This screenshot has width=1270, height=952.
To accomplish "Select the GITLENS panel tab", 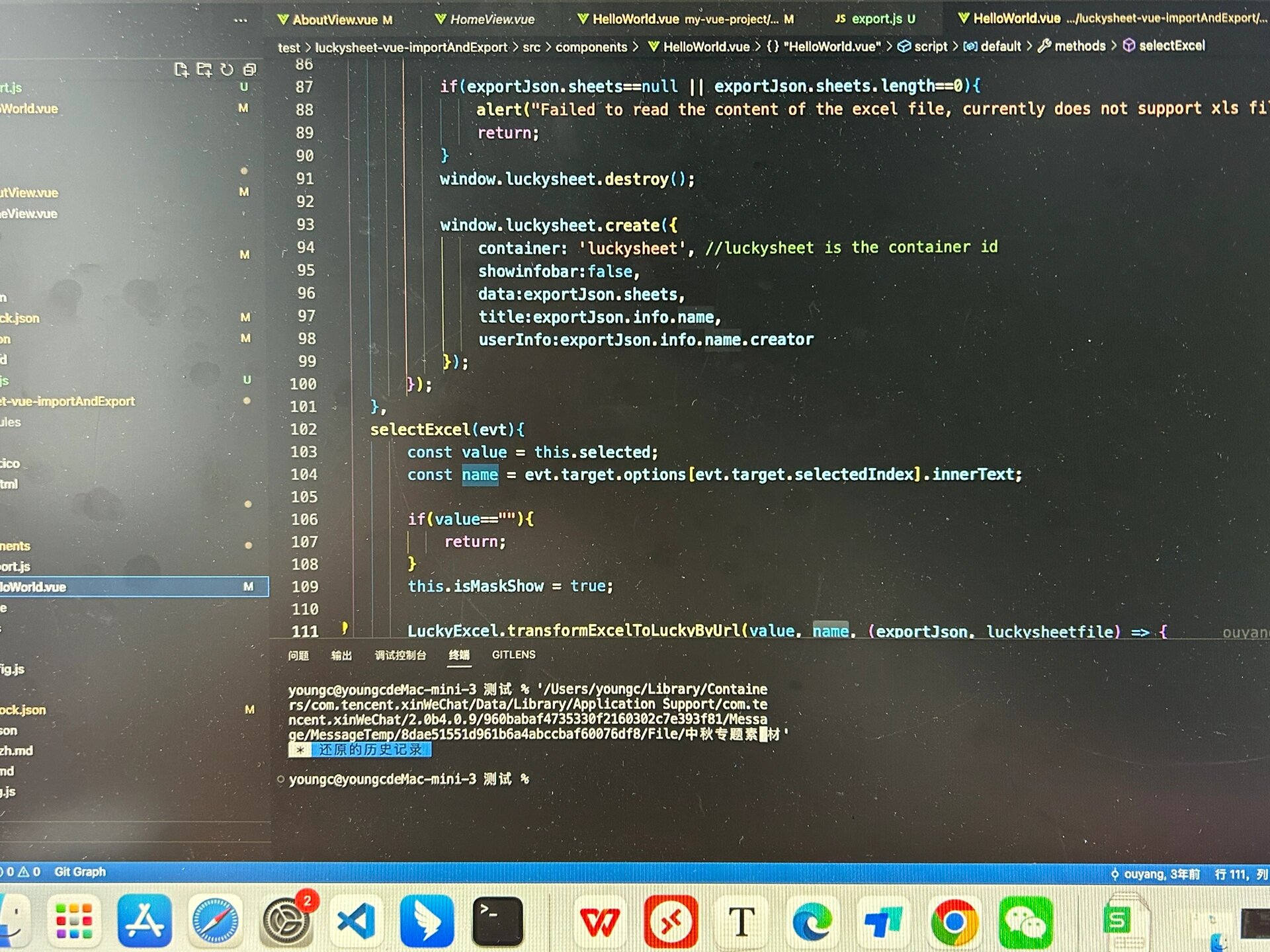I will (513, 654).
